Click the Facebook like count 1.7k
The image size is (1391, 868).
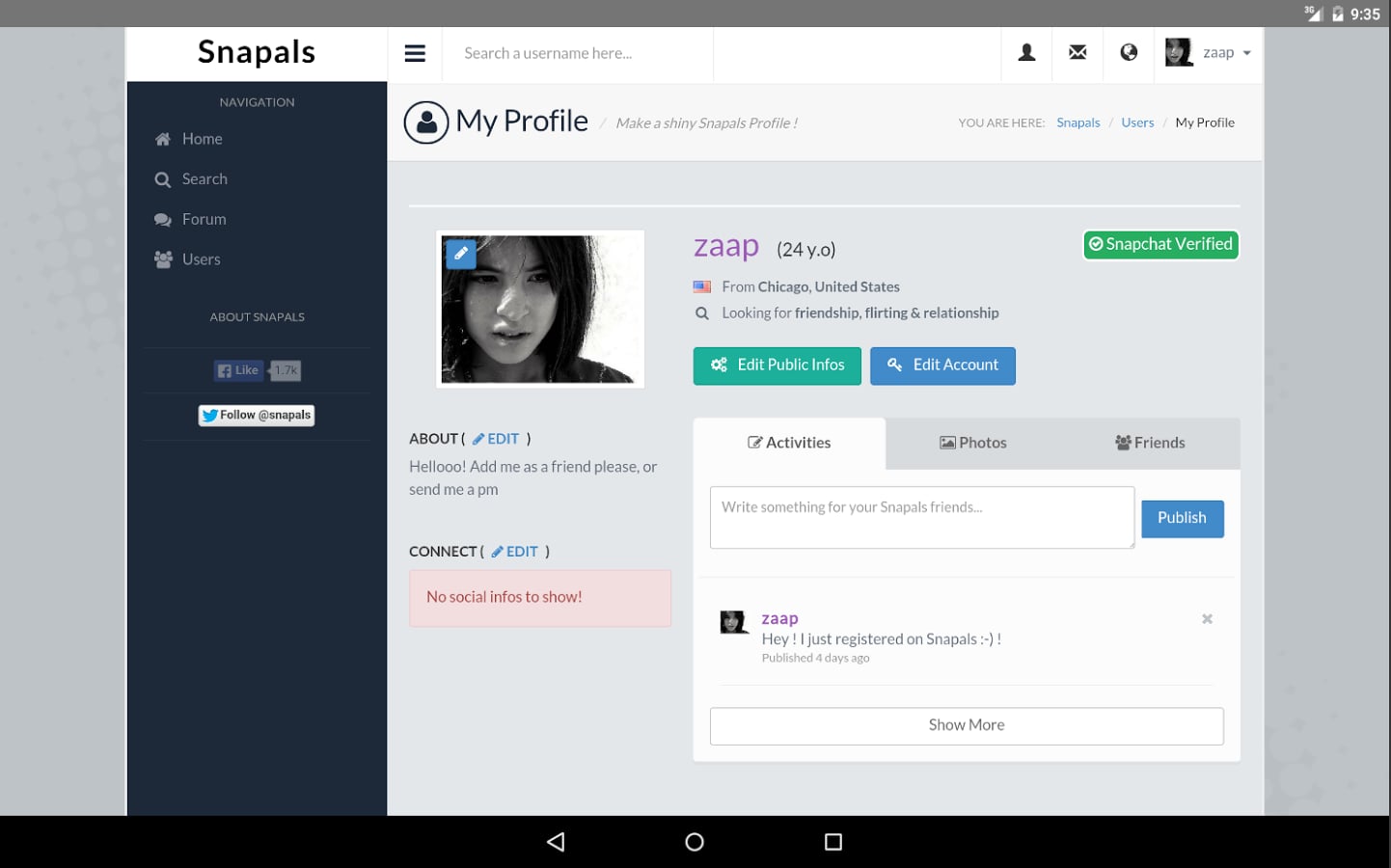click(x=286, y=370)
